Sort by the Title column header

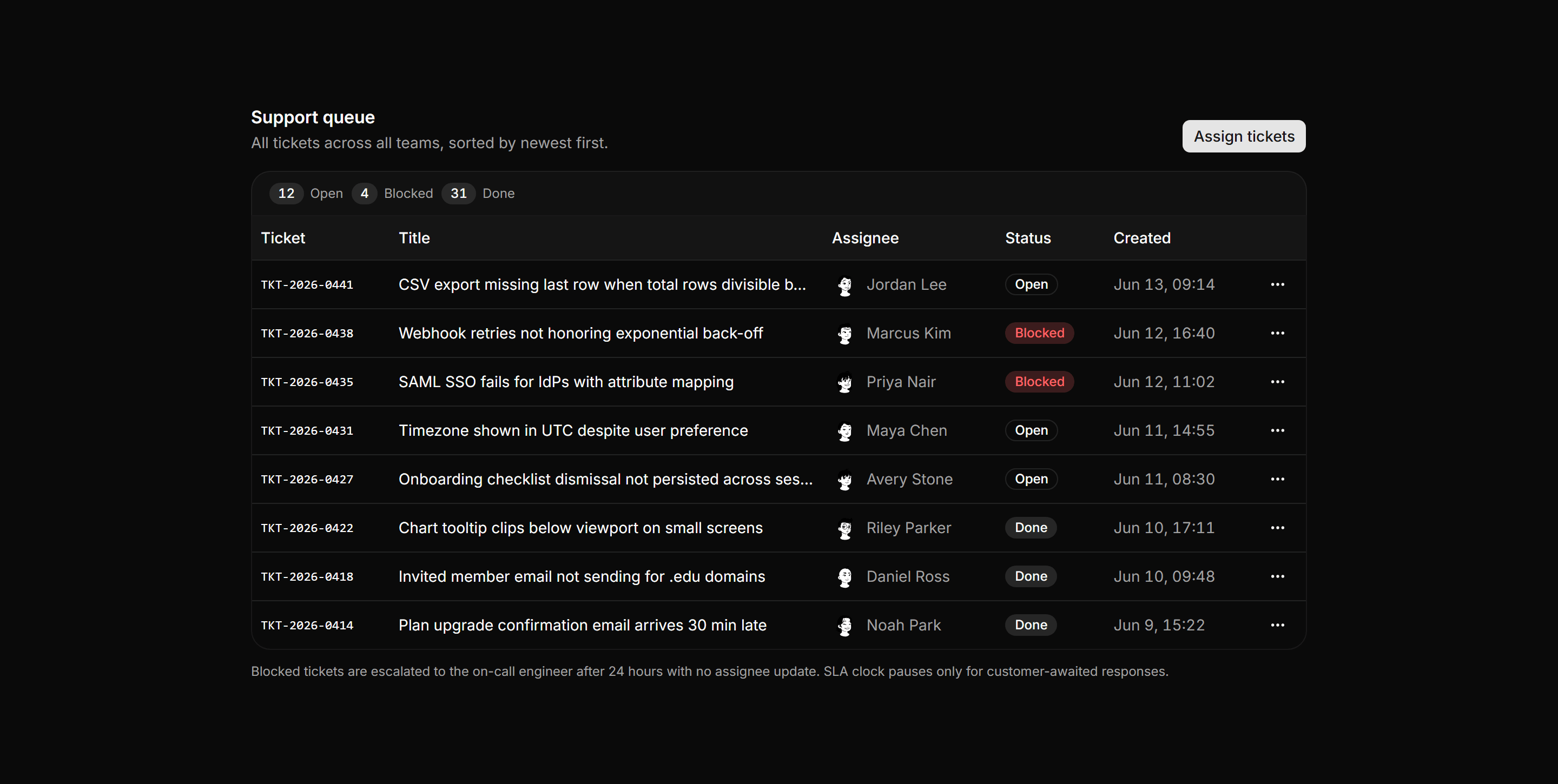[414, 238]
